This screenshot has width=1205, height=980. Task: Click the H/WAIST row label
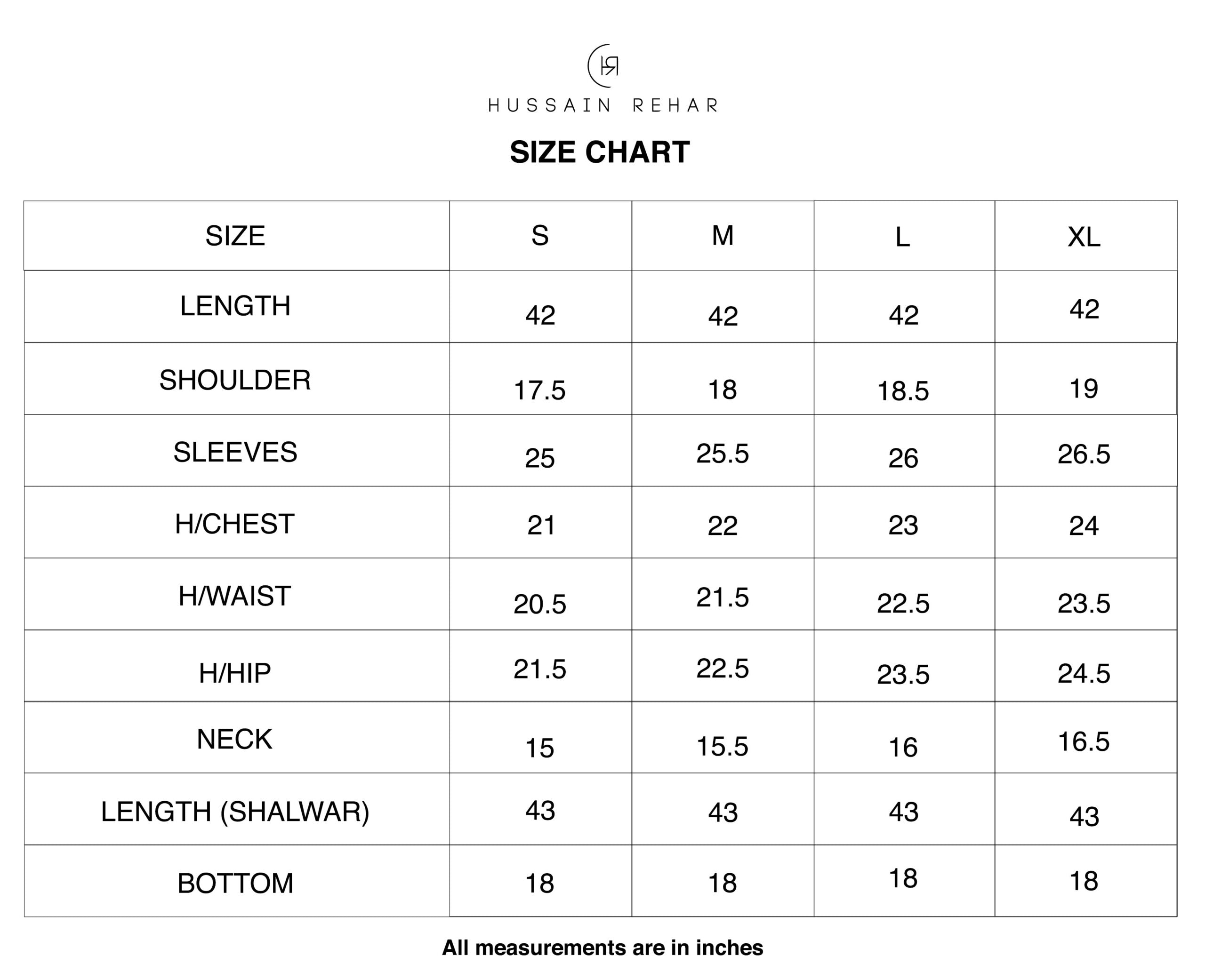pos(235,596)
